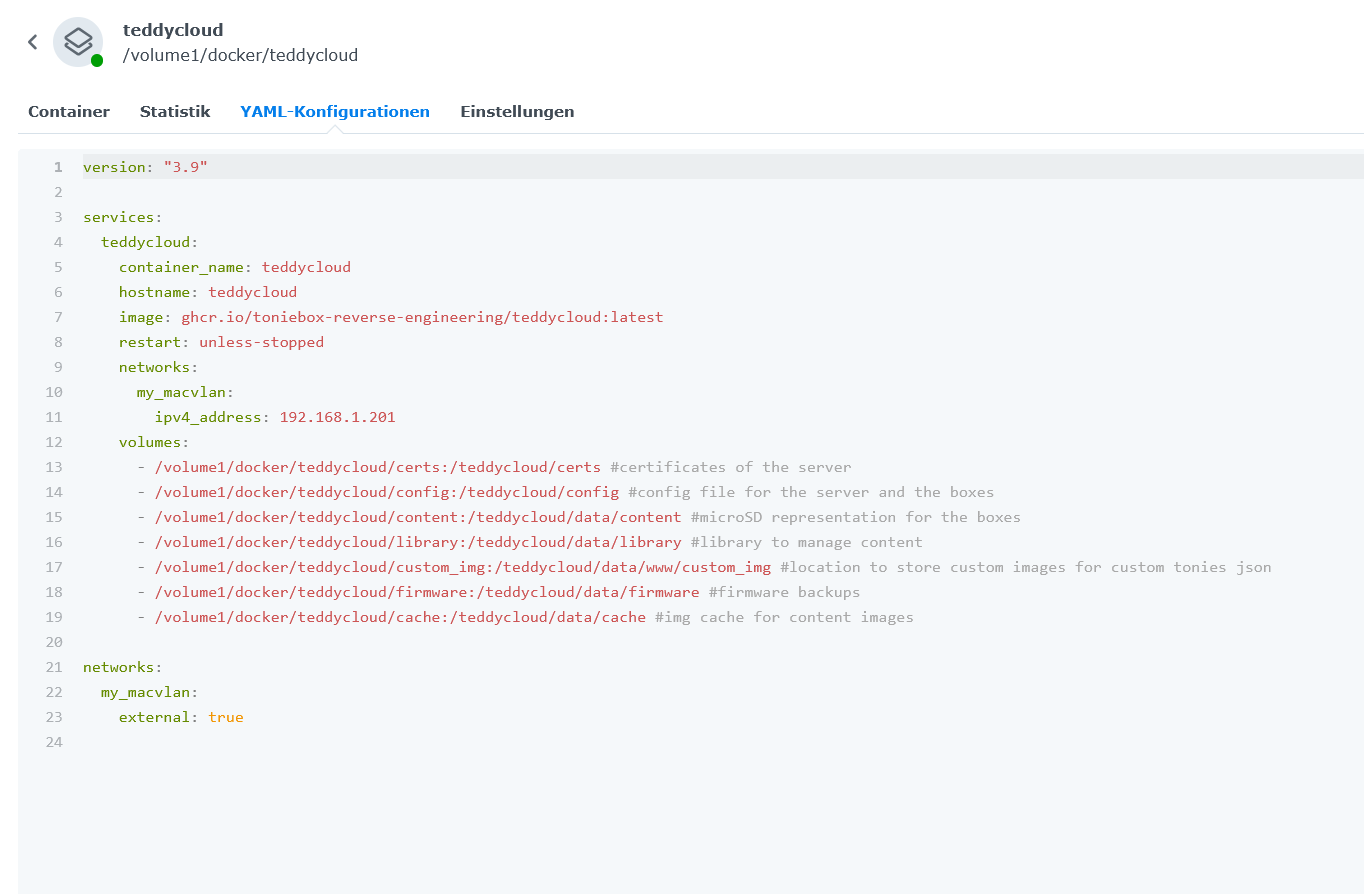This screenshot has width=1364, height=894.
Task: Click line number 13 in the gutter
Action: [x=53, y=467]
